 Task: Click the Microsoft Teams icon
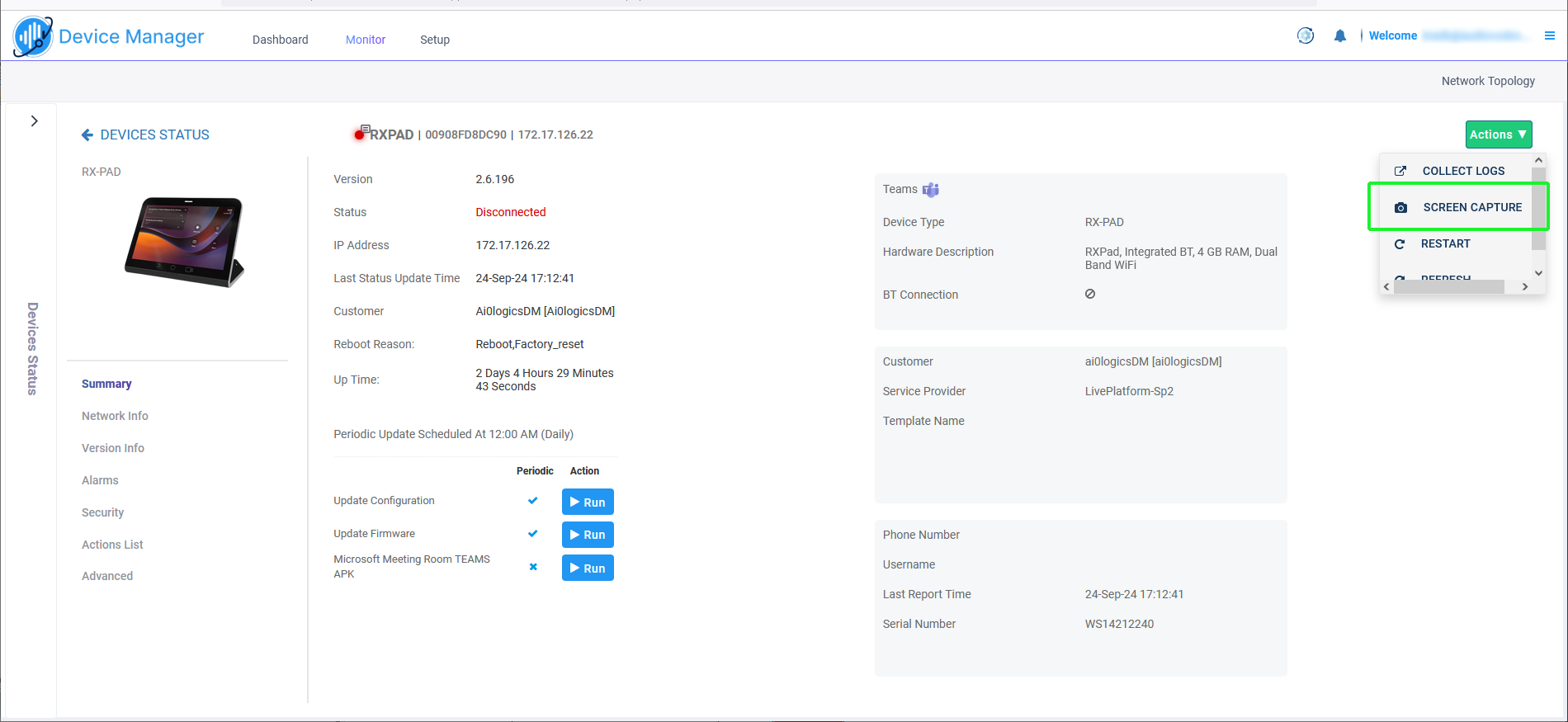[x=931, y=190]
